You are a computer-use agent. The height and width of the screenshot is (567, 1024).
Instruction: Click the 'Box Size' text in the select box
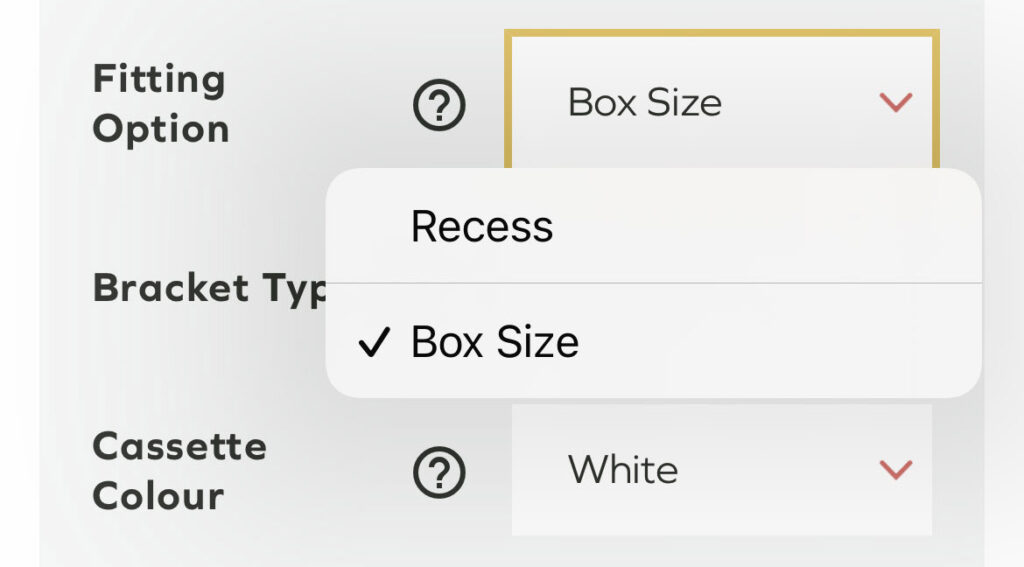644,102
